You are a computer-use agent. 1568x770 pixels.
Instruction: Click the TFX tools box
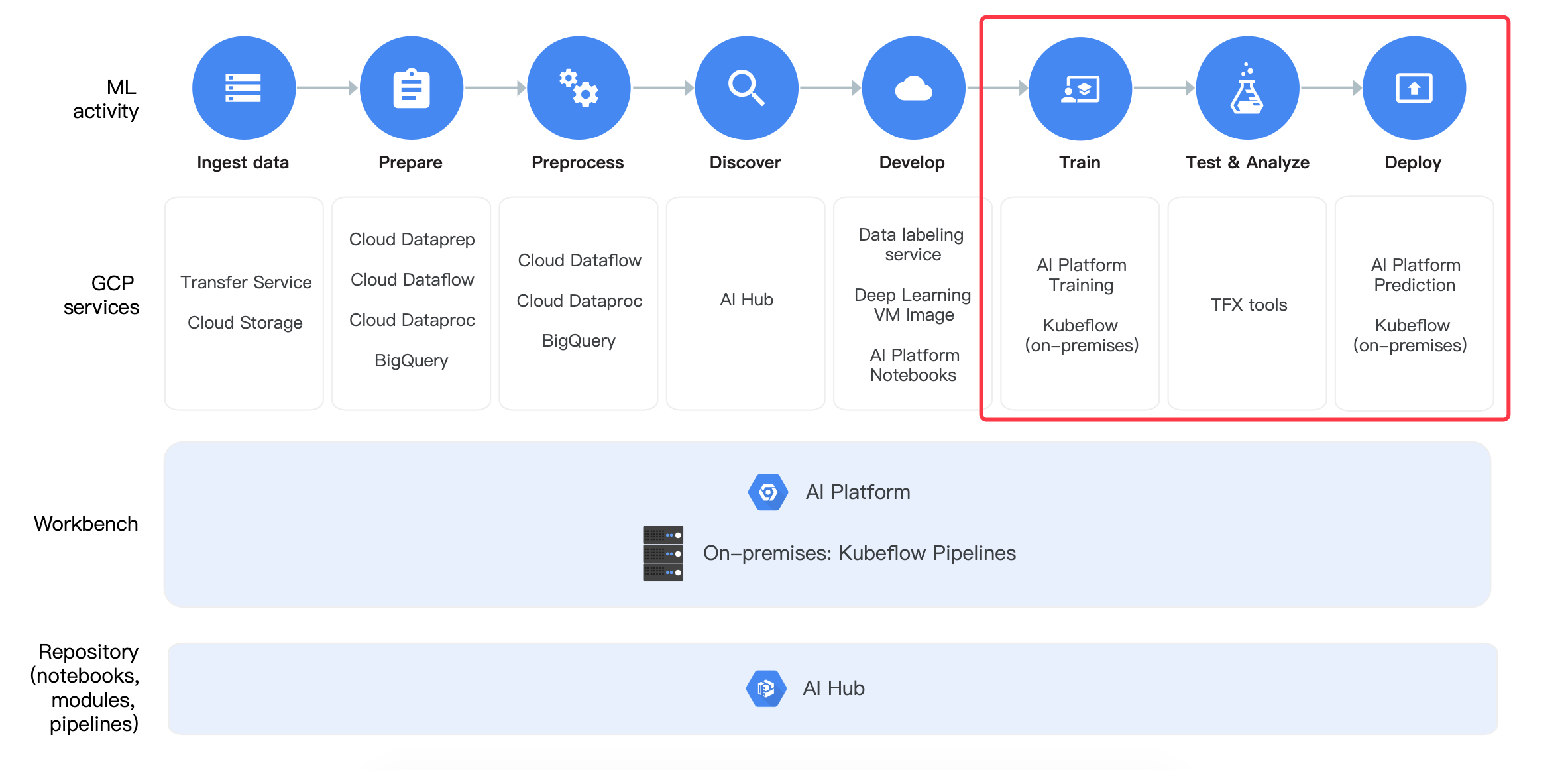pos(1249,305)
